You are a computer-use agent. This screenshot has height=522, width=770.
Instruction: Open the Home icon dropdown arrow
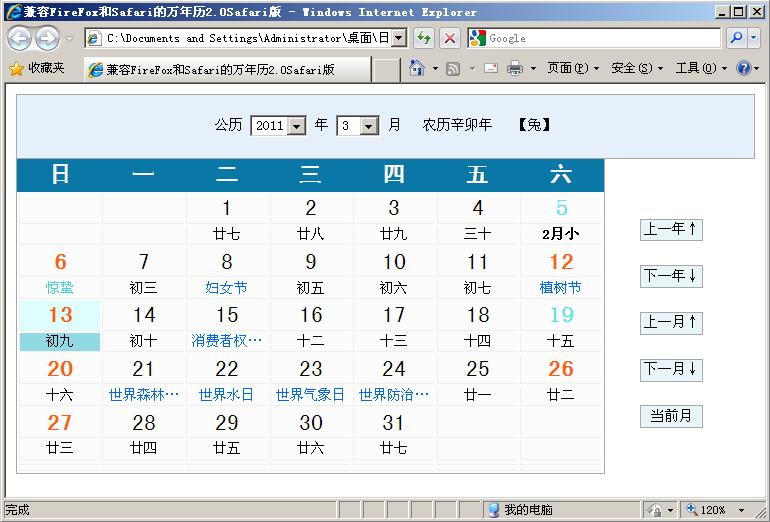(x=435, y=69)
